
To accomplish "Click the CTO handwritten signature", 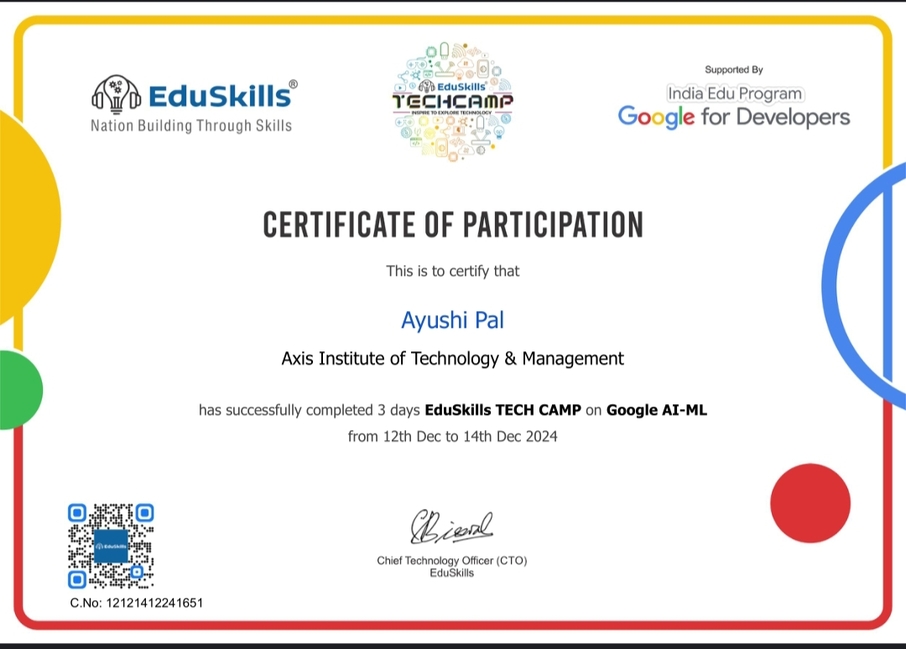I will pyautogui.click(x=451, y=528).
